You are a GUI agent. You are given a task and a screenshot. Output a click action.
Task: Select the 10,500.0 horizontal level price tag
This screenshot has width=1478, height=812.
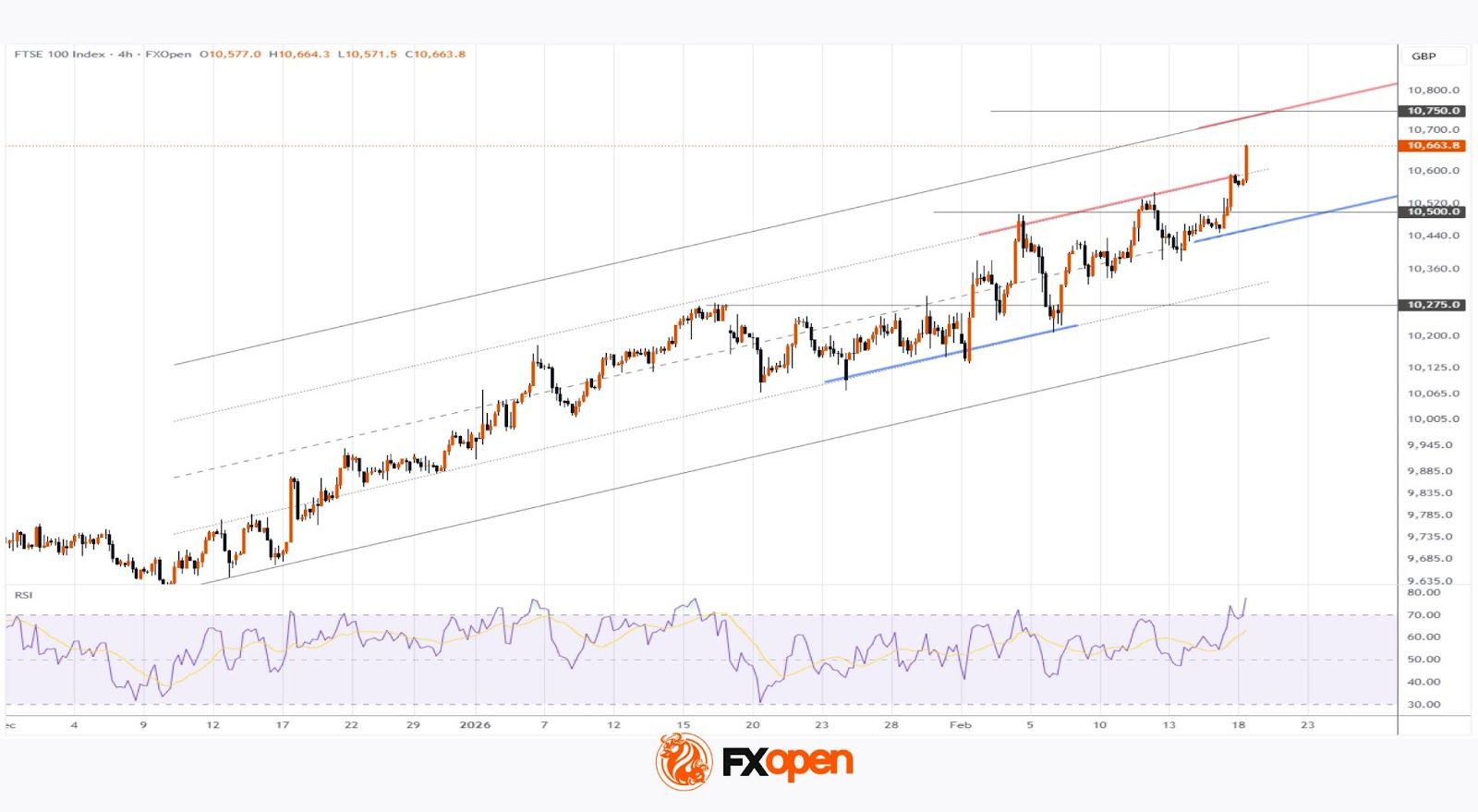1433,212
